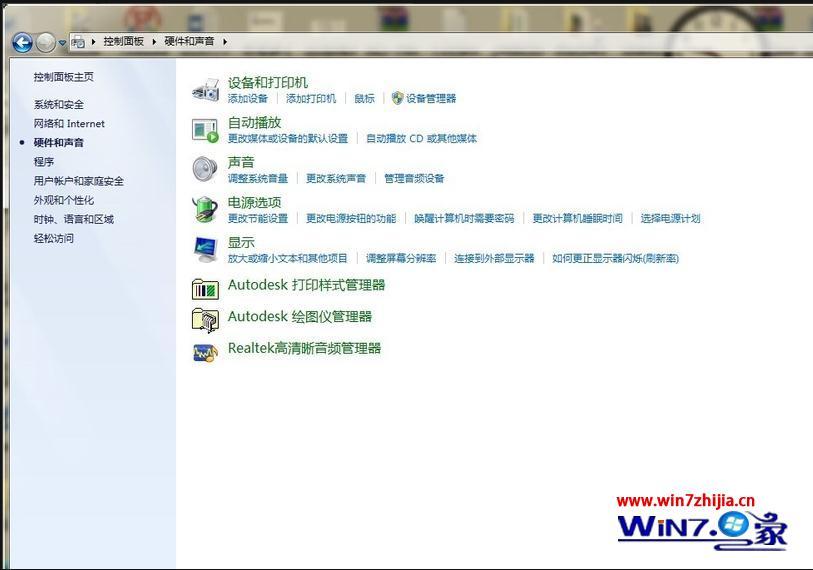Open the 自动播放 heading
The height and width of the screenshot is (570, 813).
255,122
